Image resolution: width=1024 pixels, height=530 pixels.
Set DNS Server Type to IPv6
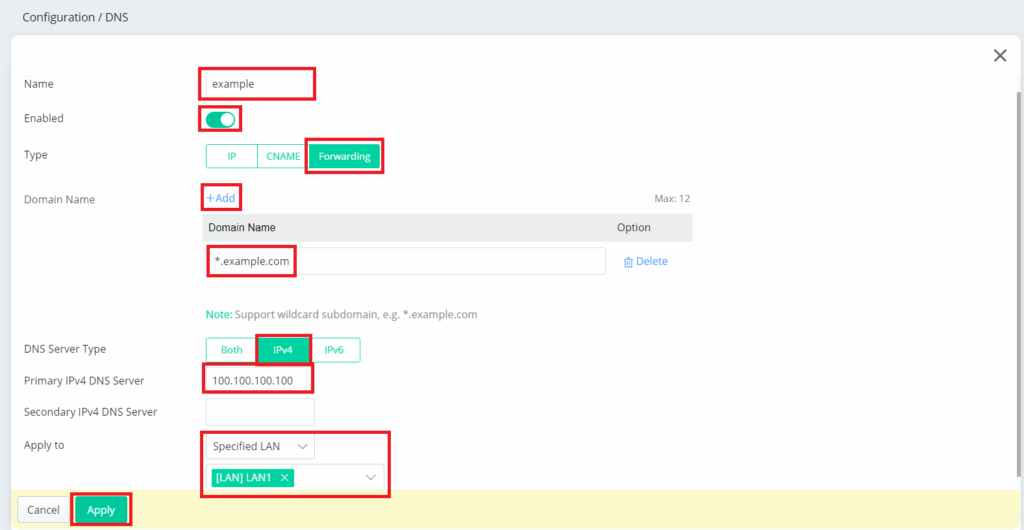pyautogui.click(x=335, y=350)
